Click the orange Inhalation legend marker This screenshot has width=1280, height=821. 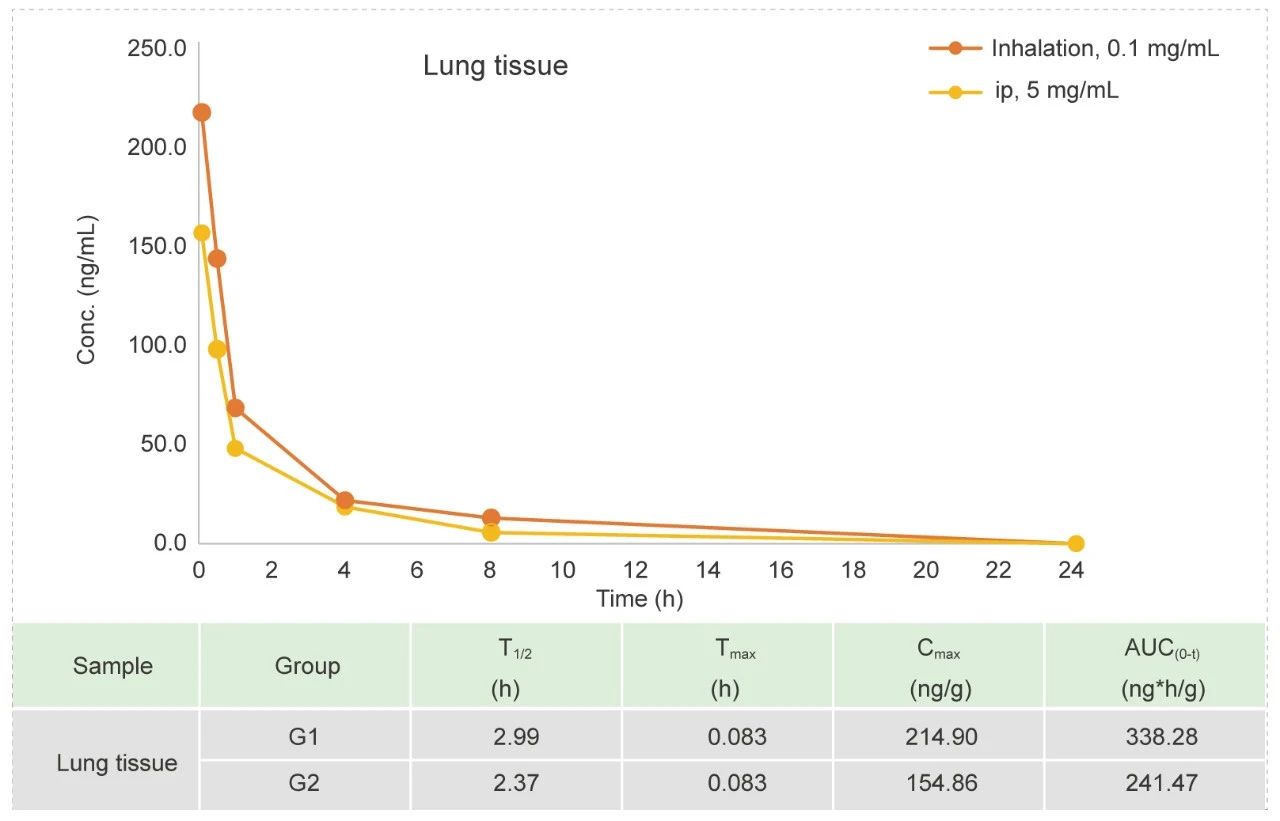coord(955,48)
